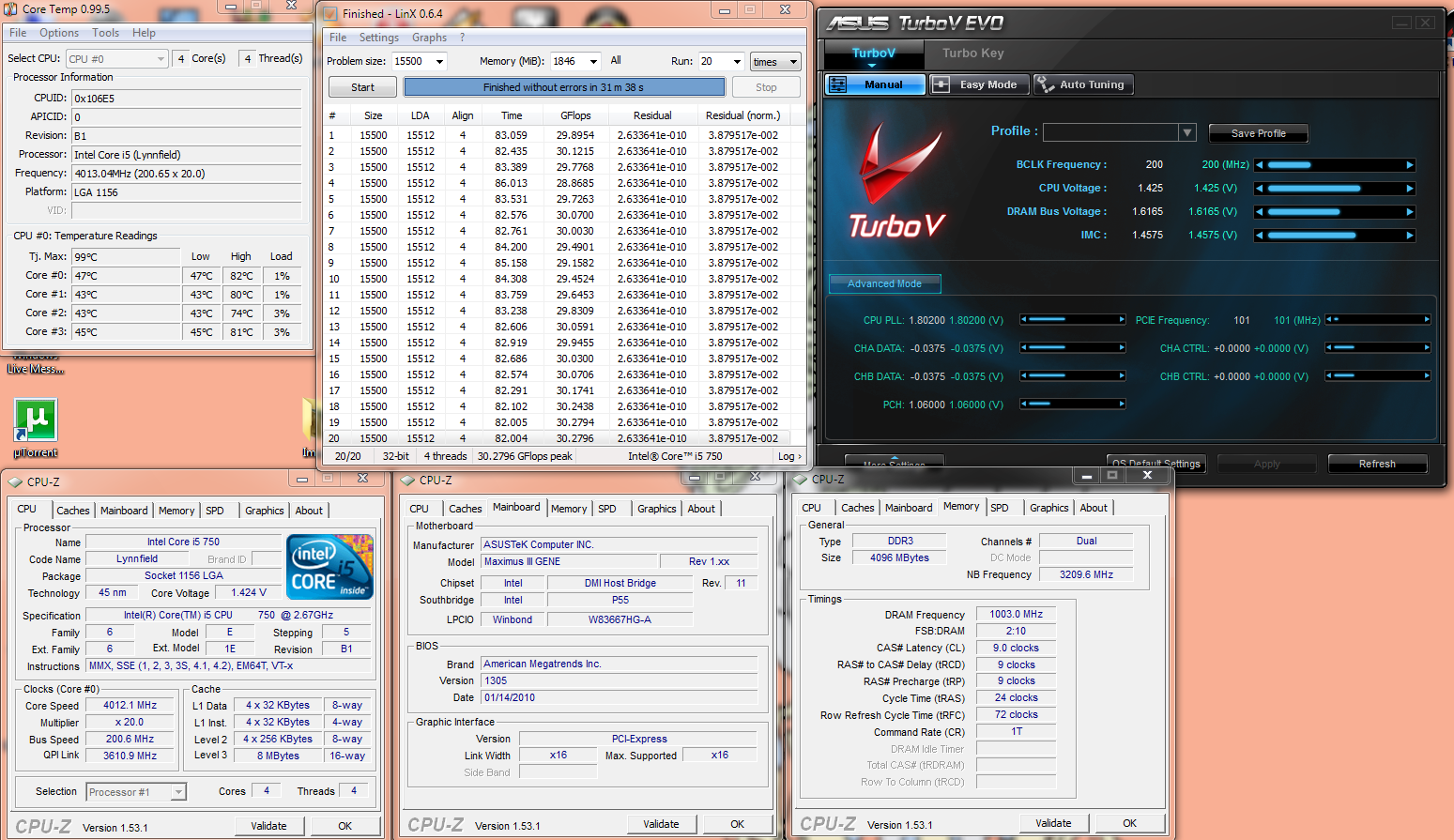The image size is (1454, 840).
Task: Expand the TurboV Profile dropdown
Action: (x=1186, y=132)
